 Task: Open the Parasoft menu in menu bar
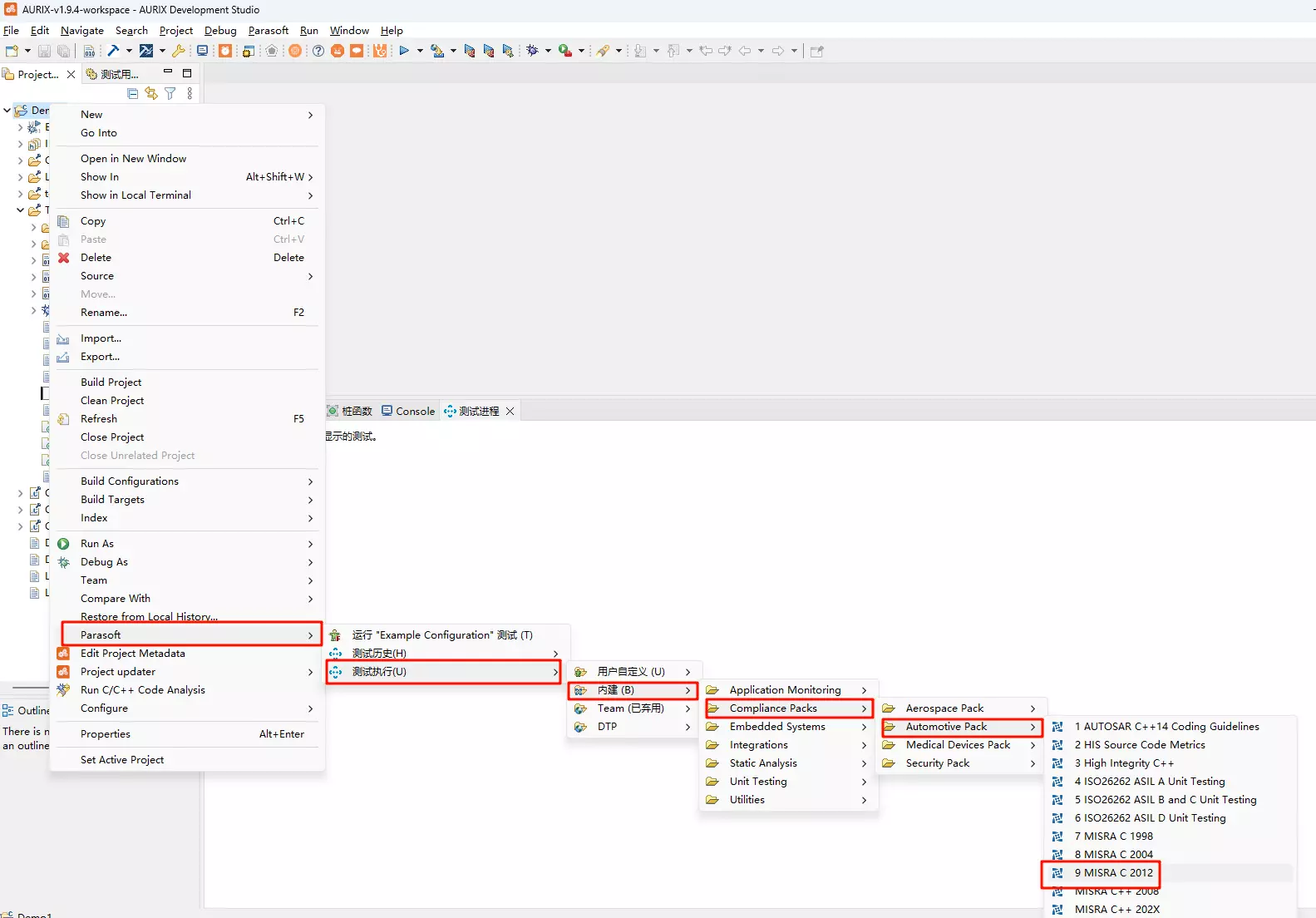pyautogui.click(x=268, y=31)
